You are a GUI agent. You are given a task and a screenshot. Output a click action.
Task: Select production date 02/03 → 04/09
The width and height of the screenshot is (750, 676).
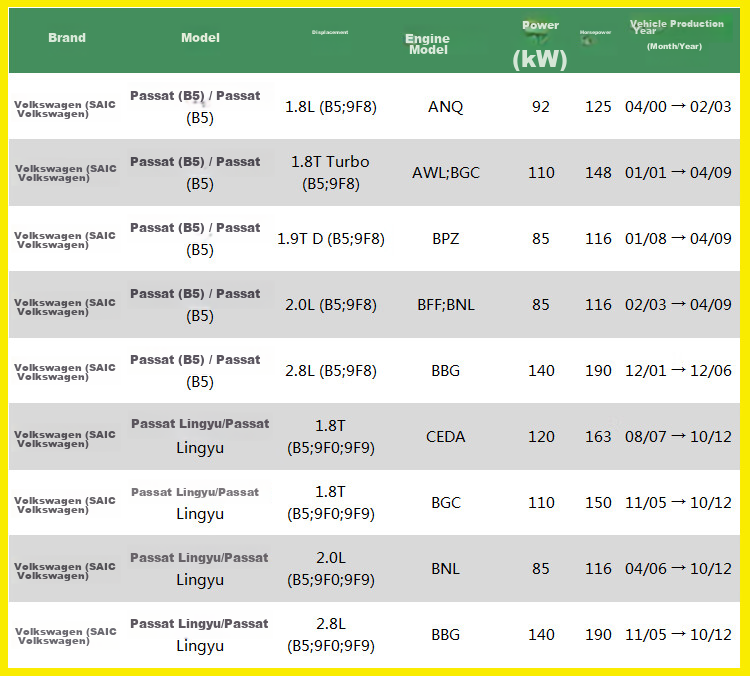(678, 304)
